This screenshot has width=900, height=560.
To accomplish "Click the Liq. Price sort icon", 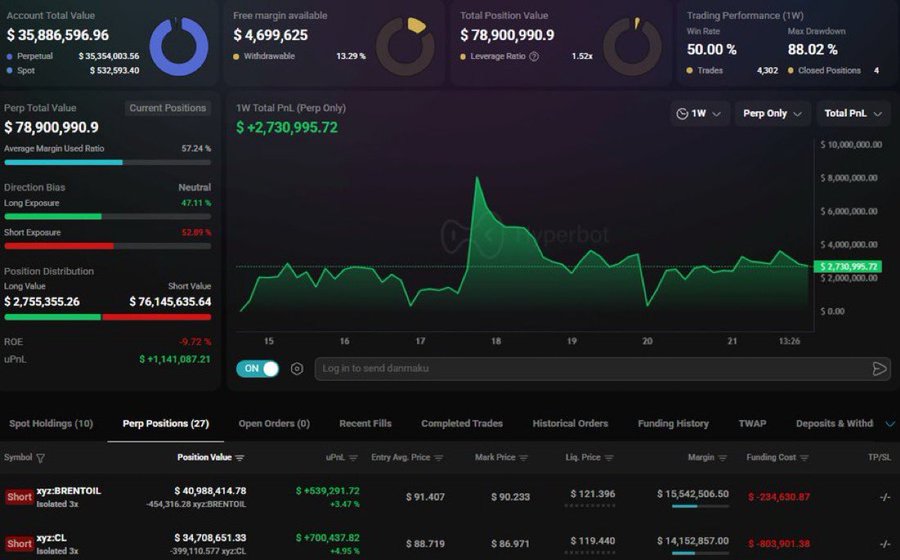I will point(609,458).
